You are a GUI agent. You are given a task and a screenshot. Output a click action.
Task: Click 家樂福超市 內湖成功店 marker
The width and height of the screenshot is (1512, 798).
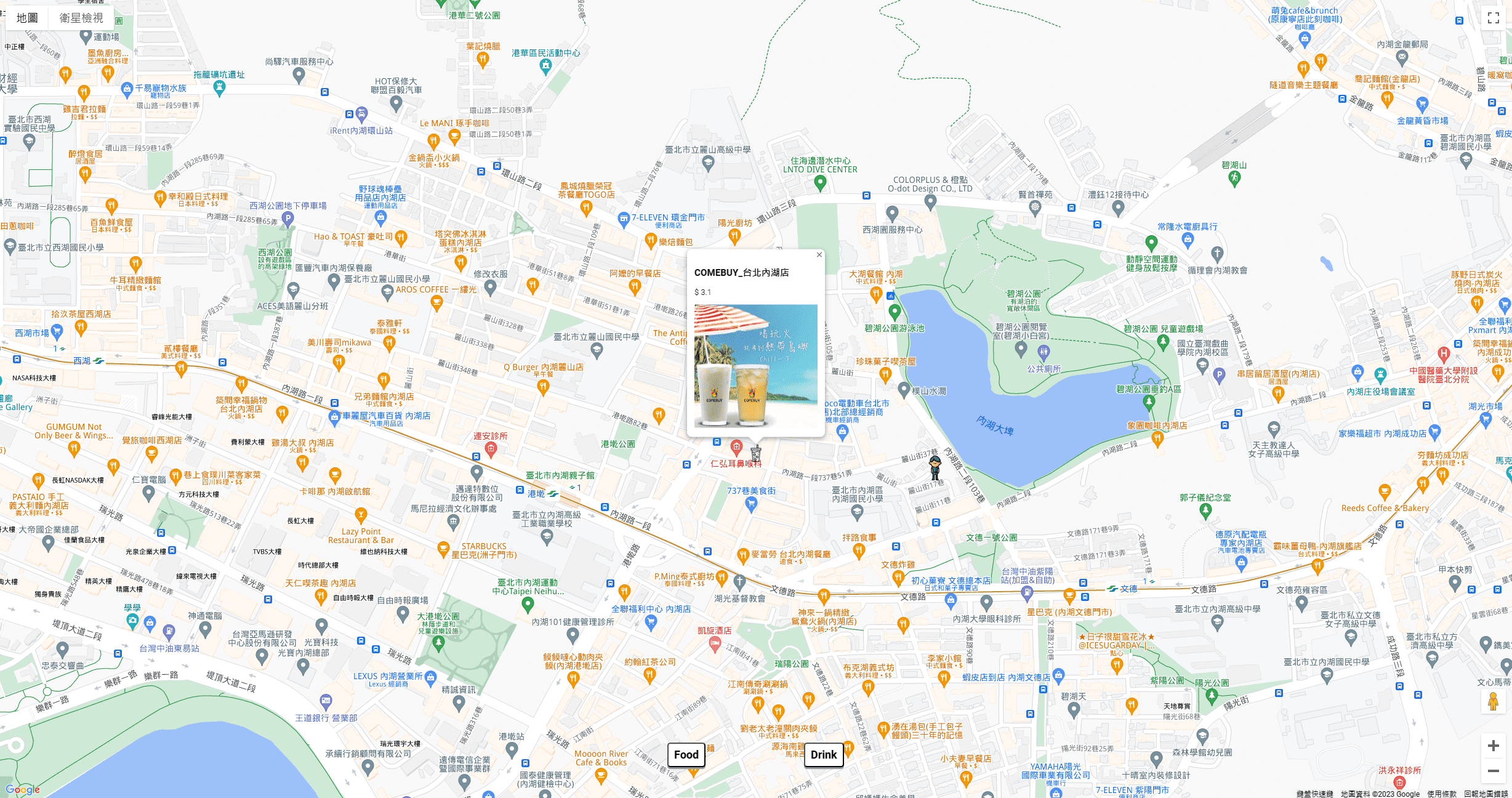click(x=1435, y=432)
